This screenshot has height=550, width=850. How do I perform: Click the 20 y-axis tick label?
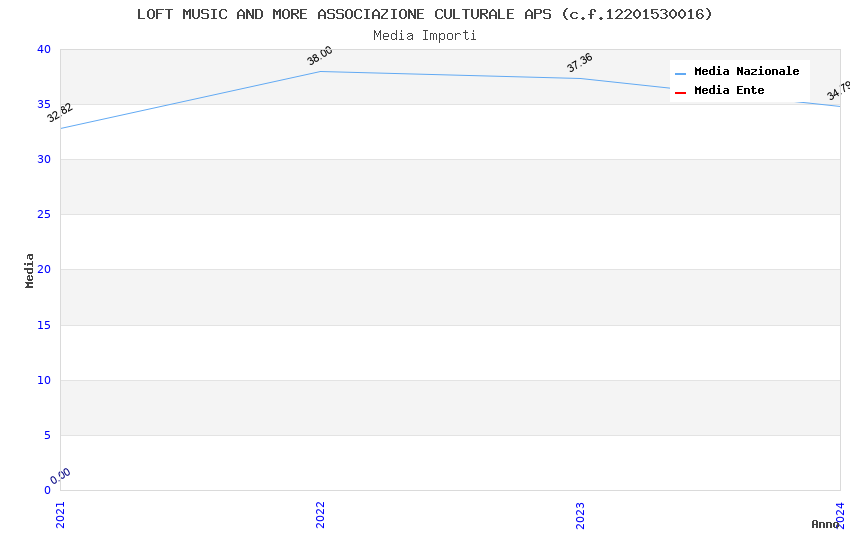tap(43, 270)
